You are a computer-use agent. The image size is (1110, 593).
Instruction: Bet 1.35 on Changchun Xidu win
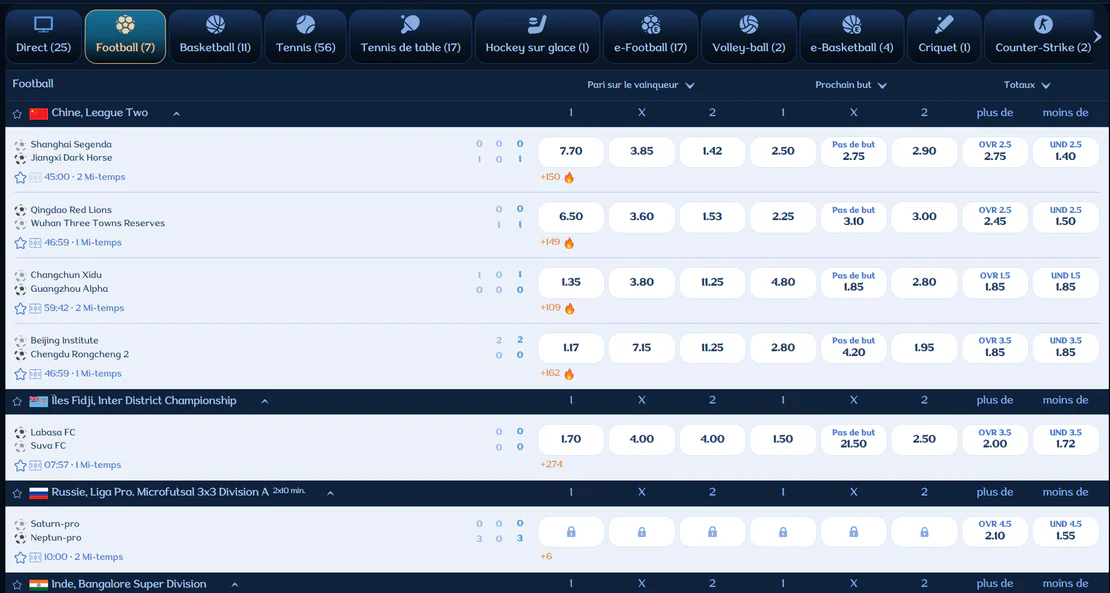(x=571, y=282)
